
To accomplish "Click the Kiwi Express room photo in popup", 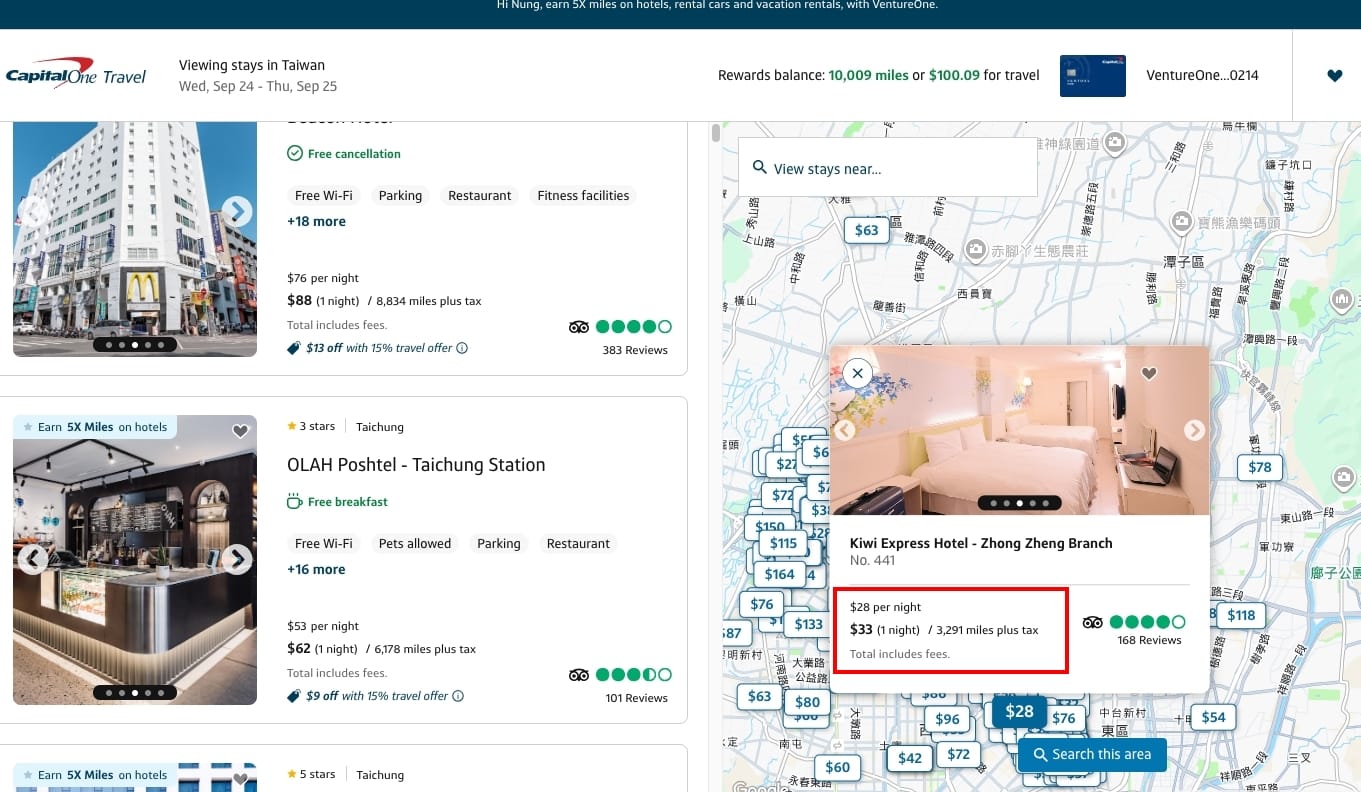I will pos(1019,430).
